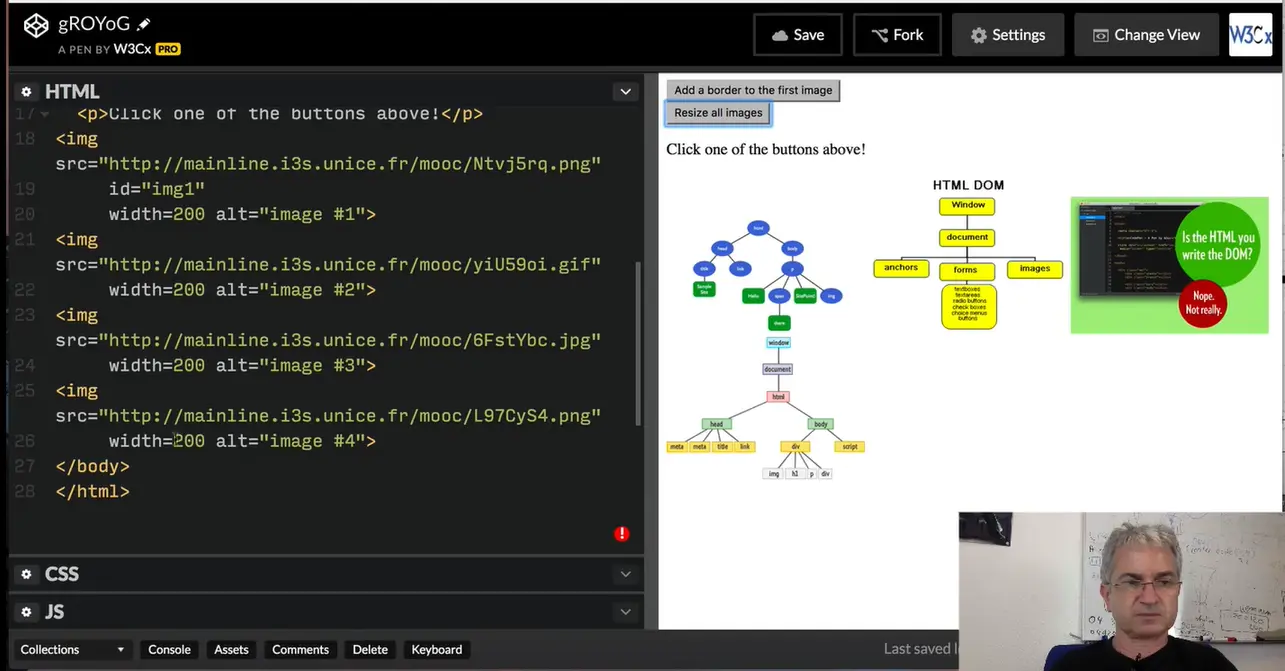Click the 'Is the HTML you write the DOM' image
This screenshot has width=1285, height=671.
(1169, 265)
